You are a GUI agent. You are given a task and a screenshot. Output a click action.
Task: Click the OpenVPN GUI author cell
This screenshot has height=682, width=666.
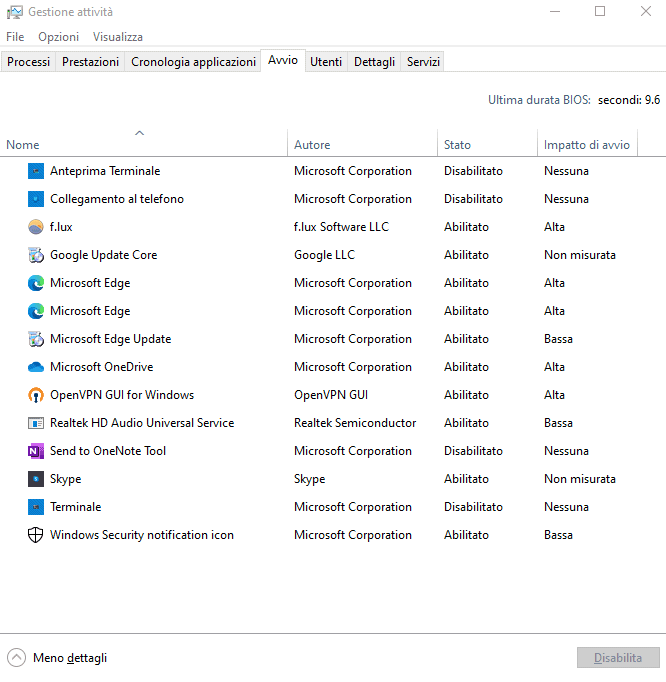coord(331,395)
